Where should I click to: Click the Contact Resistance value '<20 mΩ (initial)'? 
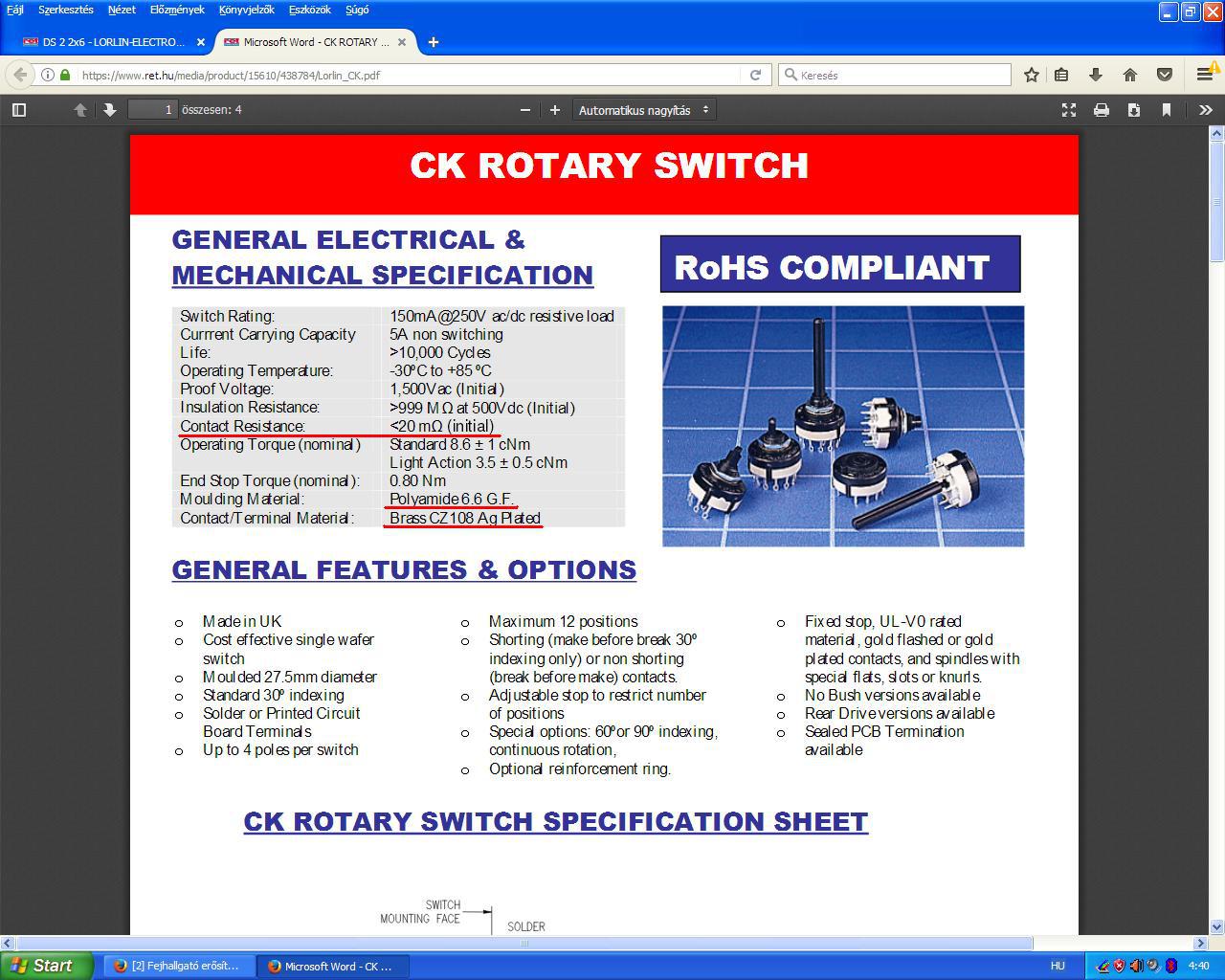[442, 426]
